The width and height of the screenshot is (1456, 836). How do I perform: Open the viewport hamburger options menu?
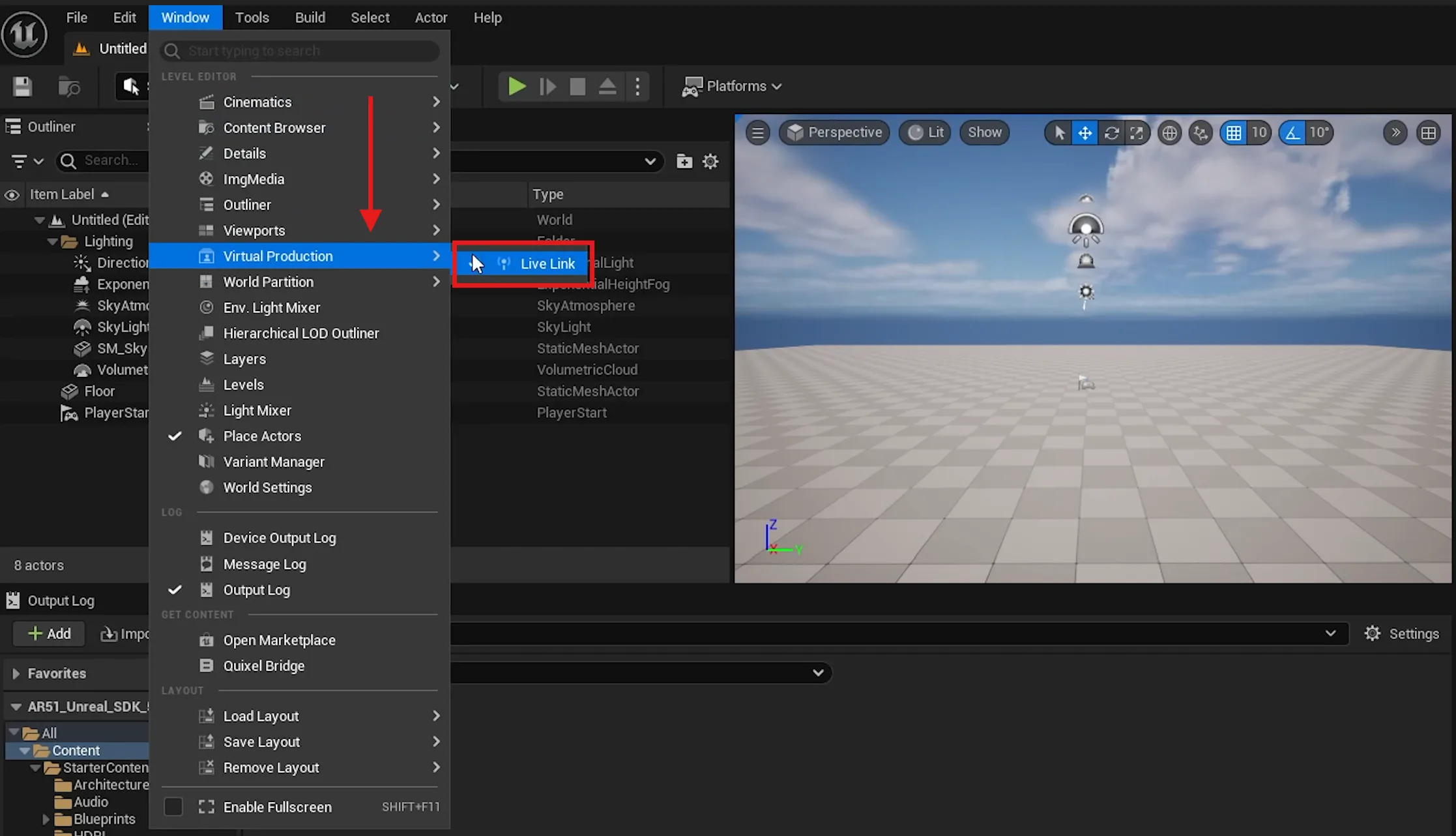(757, 132)
